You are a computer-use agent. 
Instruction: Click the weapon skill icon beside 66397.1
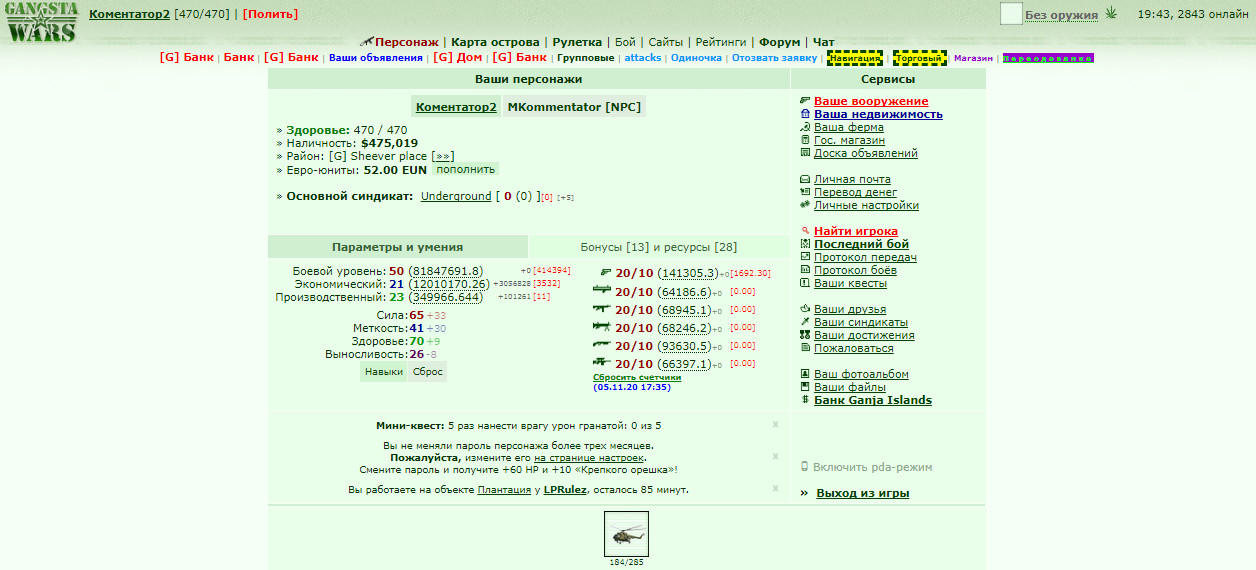click(x=602, y=363)
